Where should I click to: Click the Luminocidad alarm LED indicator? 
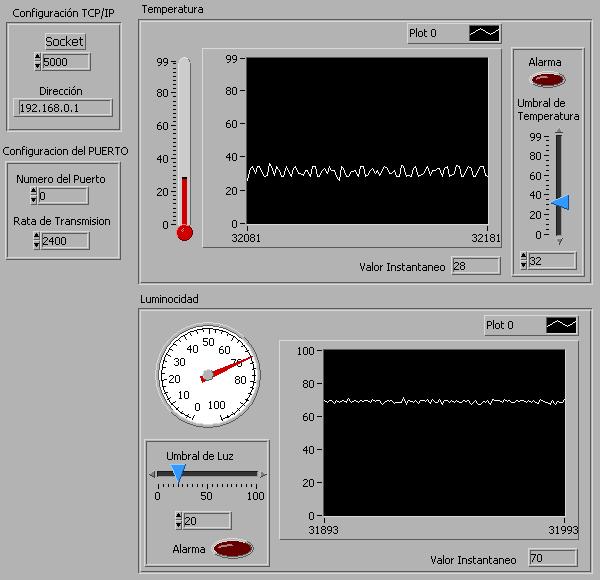tap(233, 548)
